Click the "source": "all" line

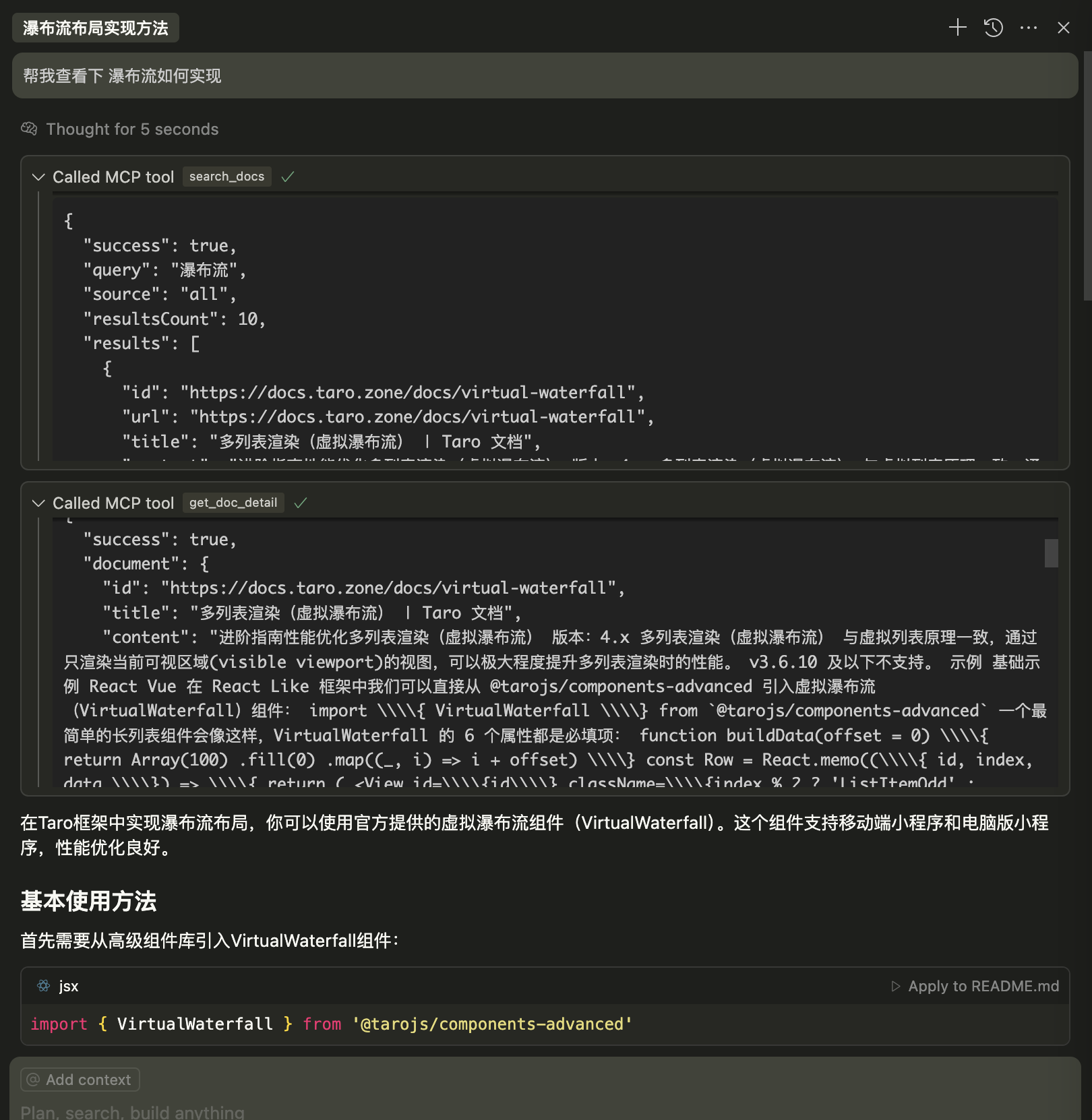click(160, 294)
